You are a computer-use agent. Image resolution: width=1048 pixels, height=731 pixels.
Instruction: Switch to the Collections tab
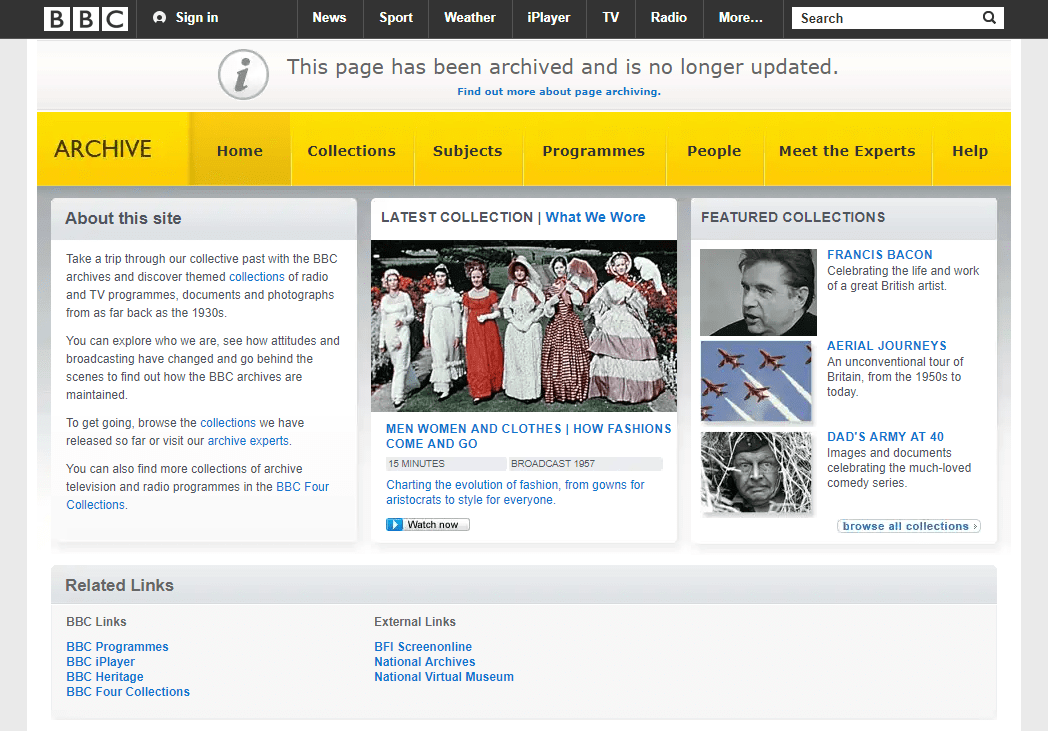(x=352, y=151)
